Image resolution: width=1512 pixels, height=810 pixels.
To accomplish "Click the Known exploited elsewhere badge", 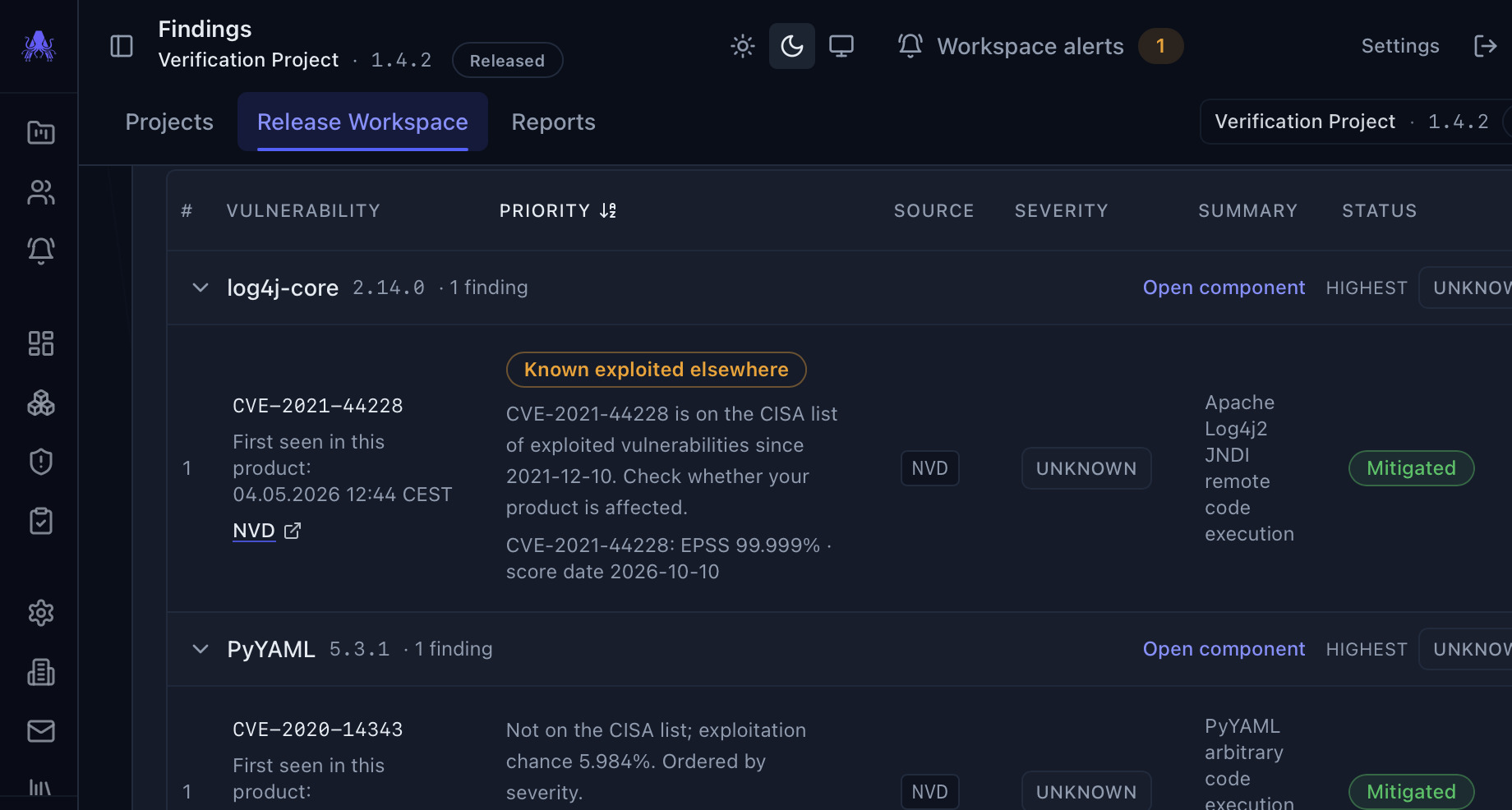I will 656,370.
